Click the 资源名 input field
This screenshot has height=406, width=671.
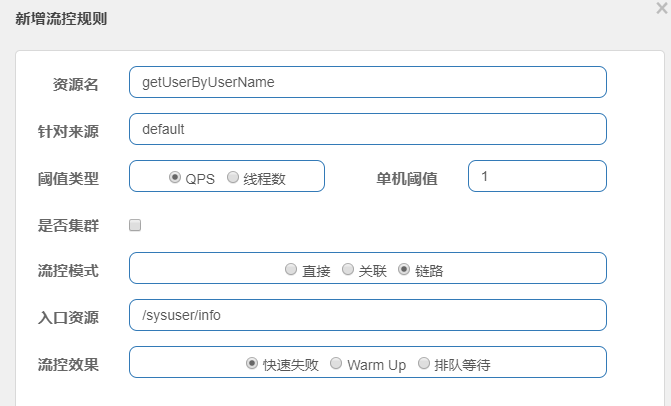point(367,82)
